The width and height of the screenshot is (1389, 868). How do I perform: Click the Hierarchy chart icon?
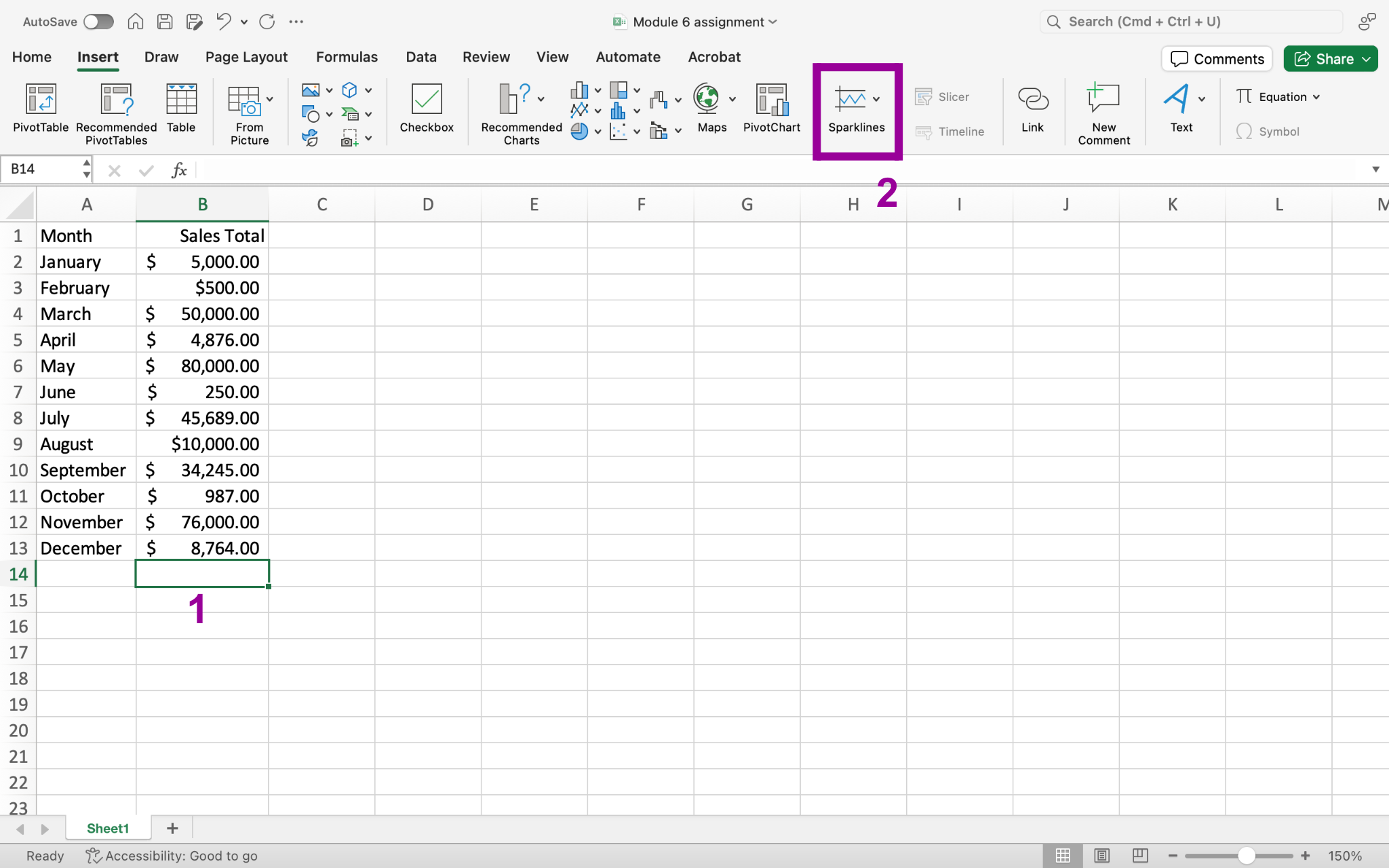pos(618,90)
